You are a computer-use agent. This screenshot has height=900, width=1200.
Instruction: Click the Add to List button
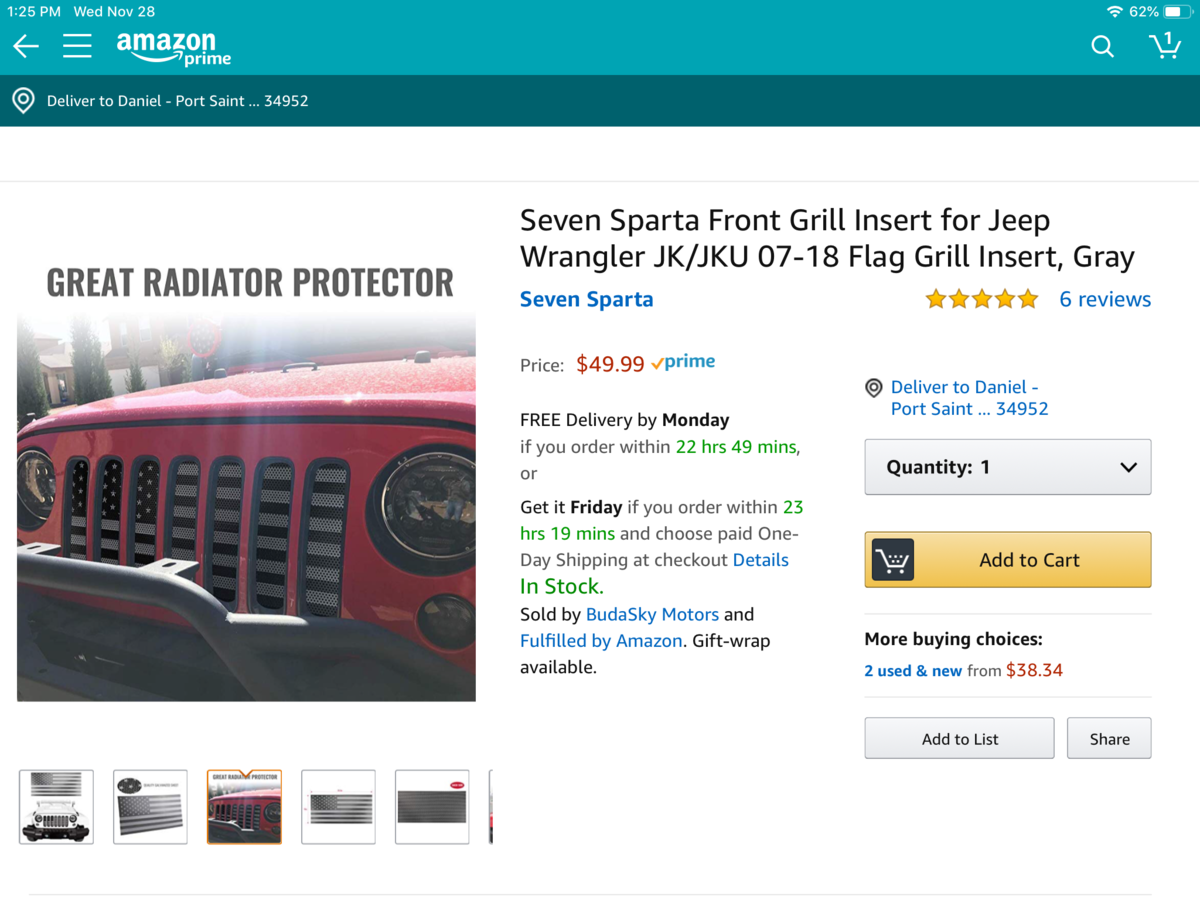tap(959, 739)
